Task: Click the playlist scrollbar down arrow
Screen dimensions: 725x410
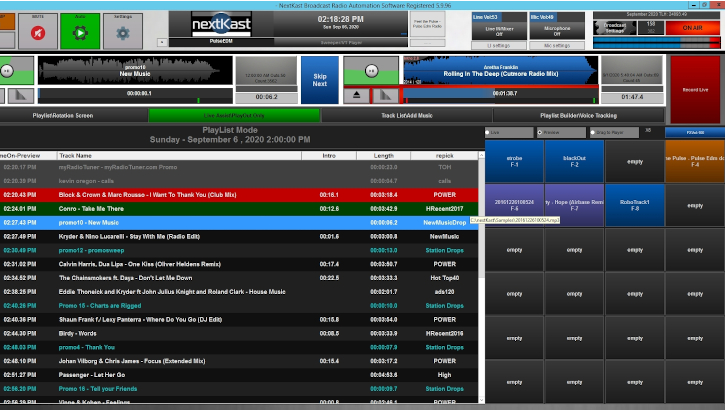Action: point(481,400)
